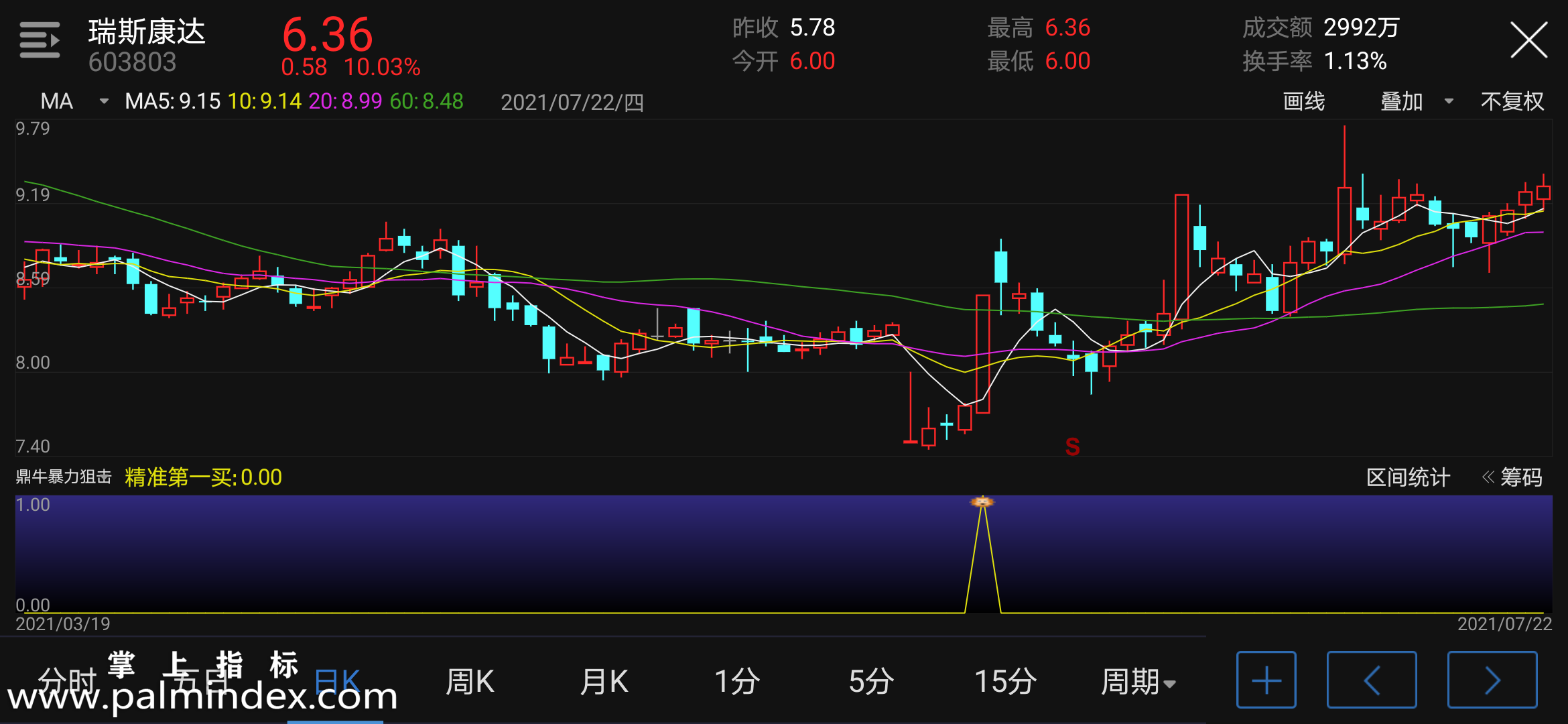Click the start date 2021/03/19
Image resolution: width=1568 pixels, height=724 pixels.
point(63,624)
